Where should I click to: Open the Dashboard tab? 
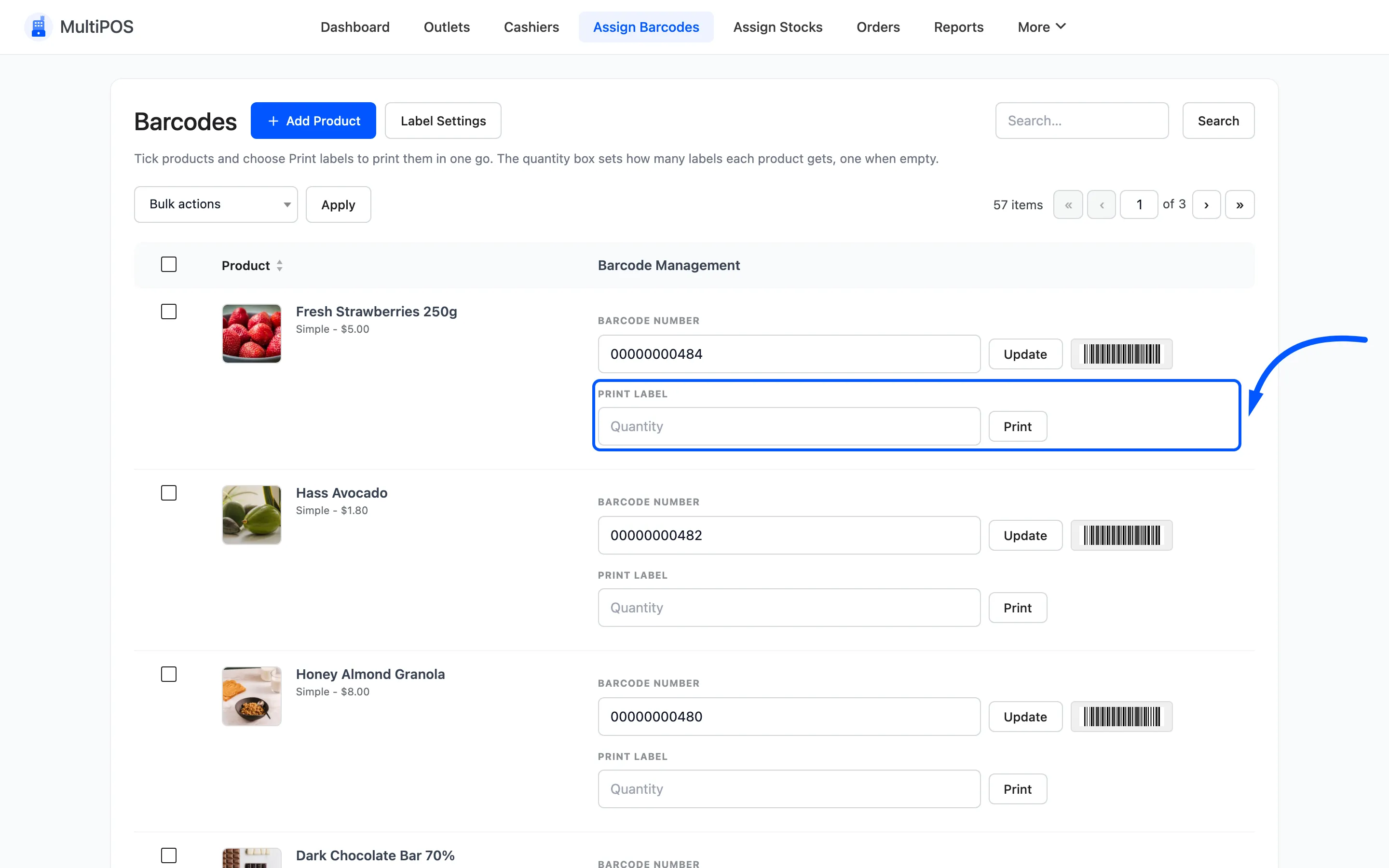click(354, 27)
